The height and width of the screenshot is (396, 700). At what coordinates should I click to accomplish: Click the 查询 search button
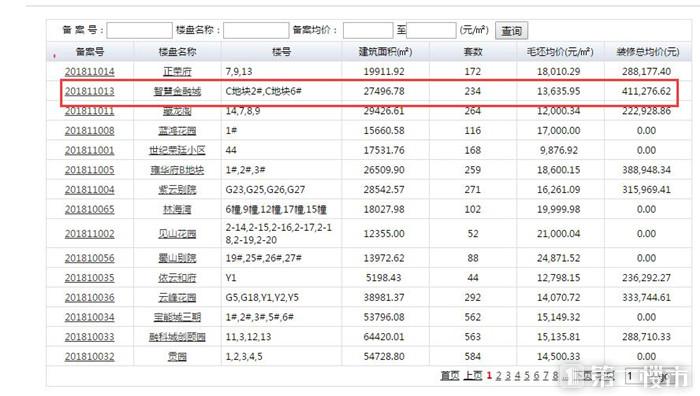(x=512, y=31)
